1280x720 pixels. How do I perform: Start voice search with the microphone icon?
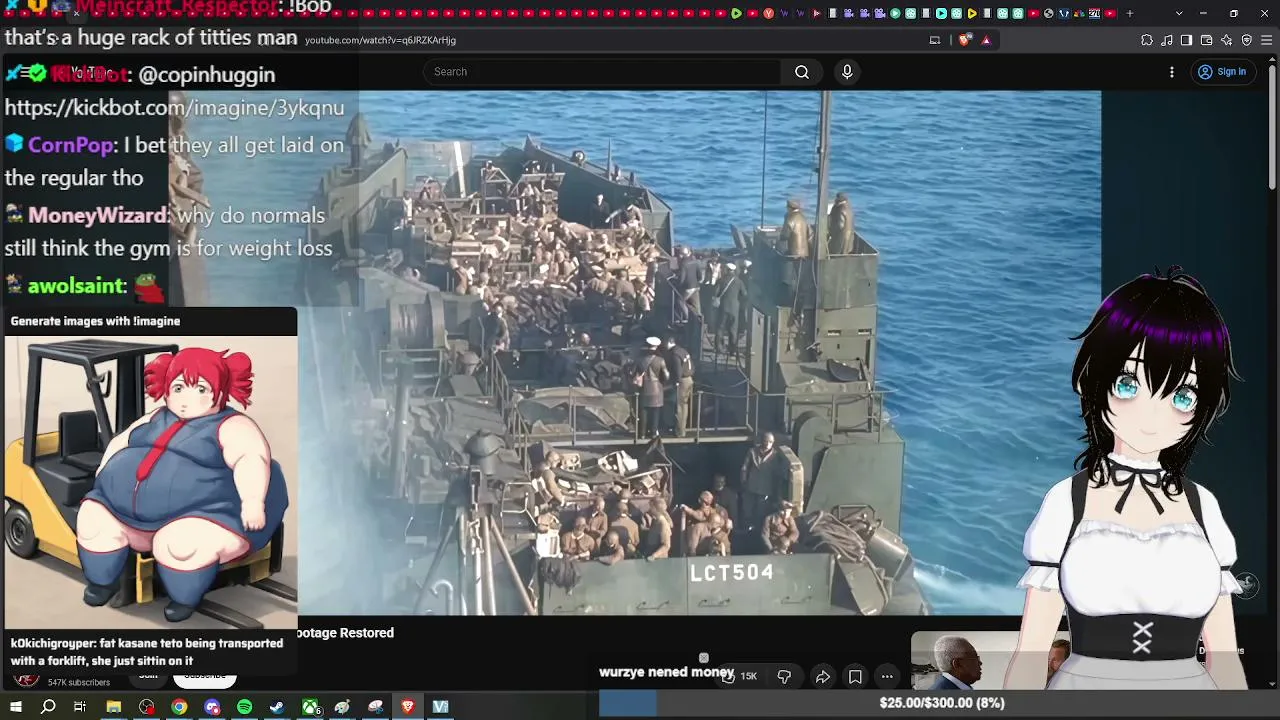(x=847, y=72)
